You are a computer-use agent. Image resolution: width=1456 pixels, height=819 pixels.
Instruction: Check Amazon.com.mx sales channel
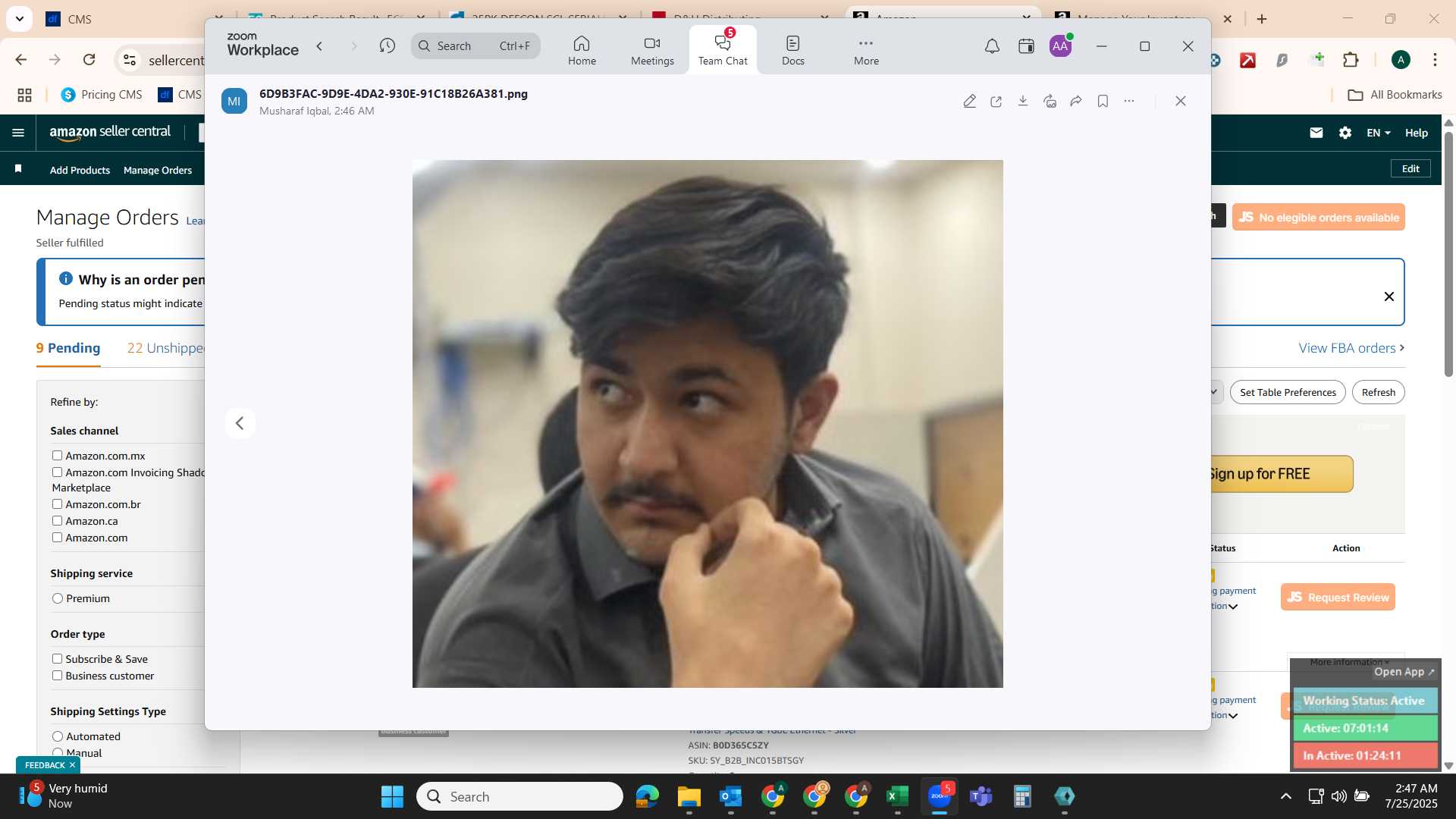click(57, 455)
